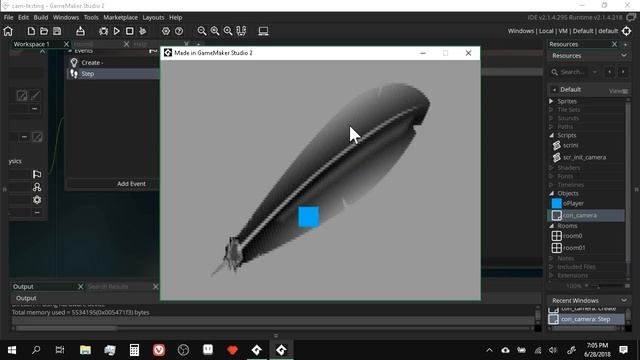Open File Explorer from taskbar
This screenshot has height=360, width=640.
click(x=85, y=350)
